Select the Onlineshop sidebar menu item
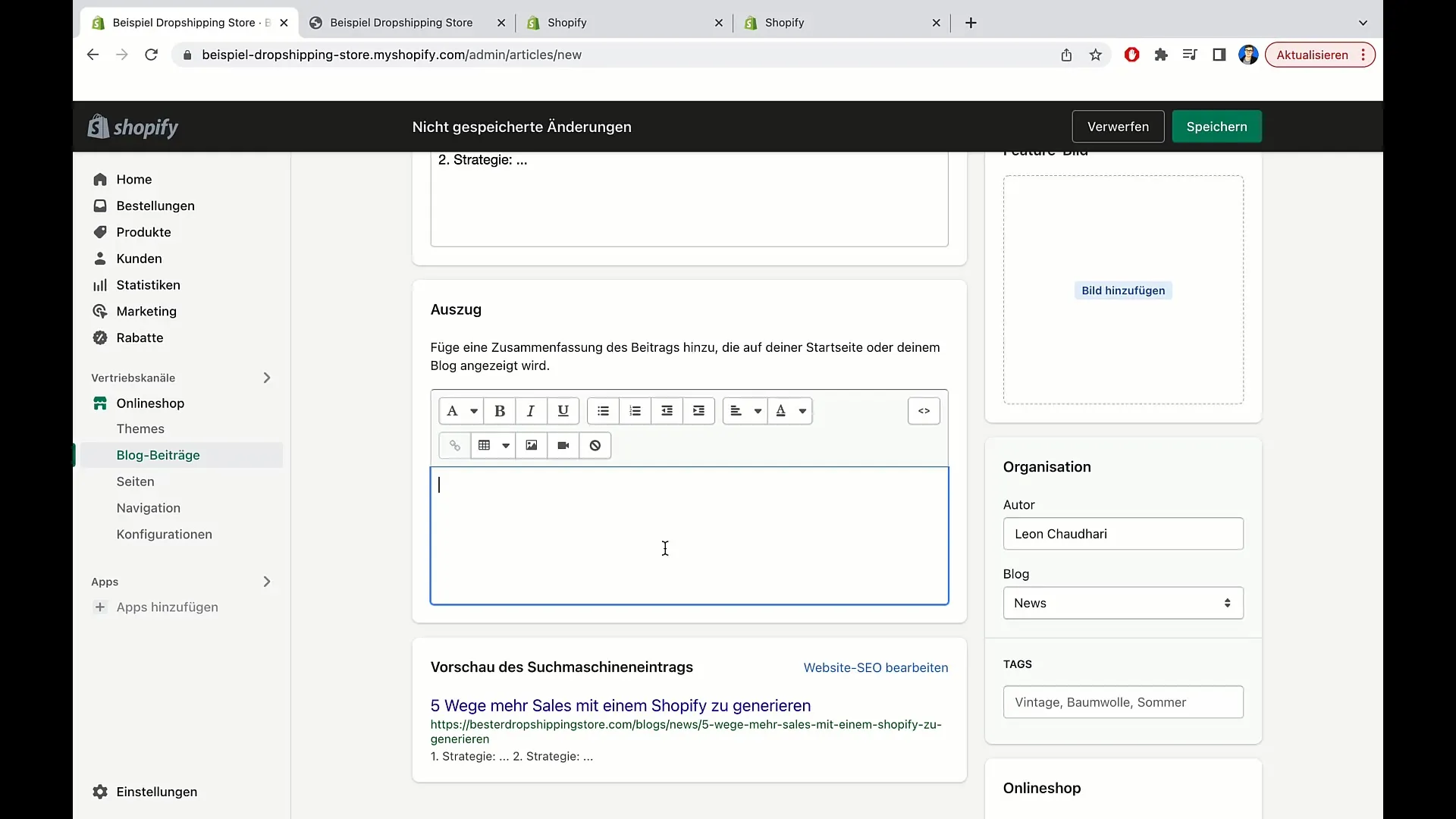The width and height of the screenshot is (1456, 819). point(150,402)
